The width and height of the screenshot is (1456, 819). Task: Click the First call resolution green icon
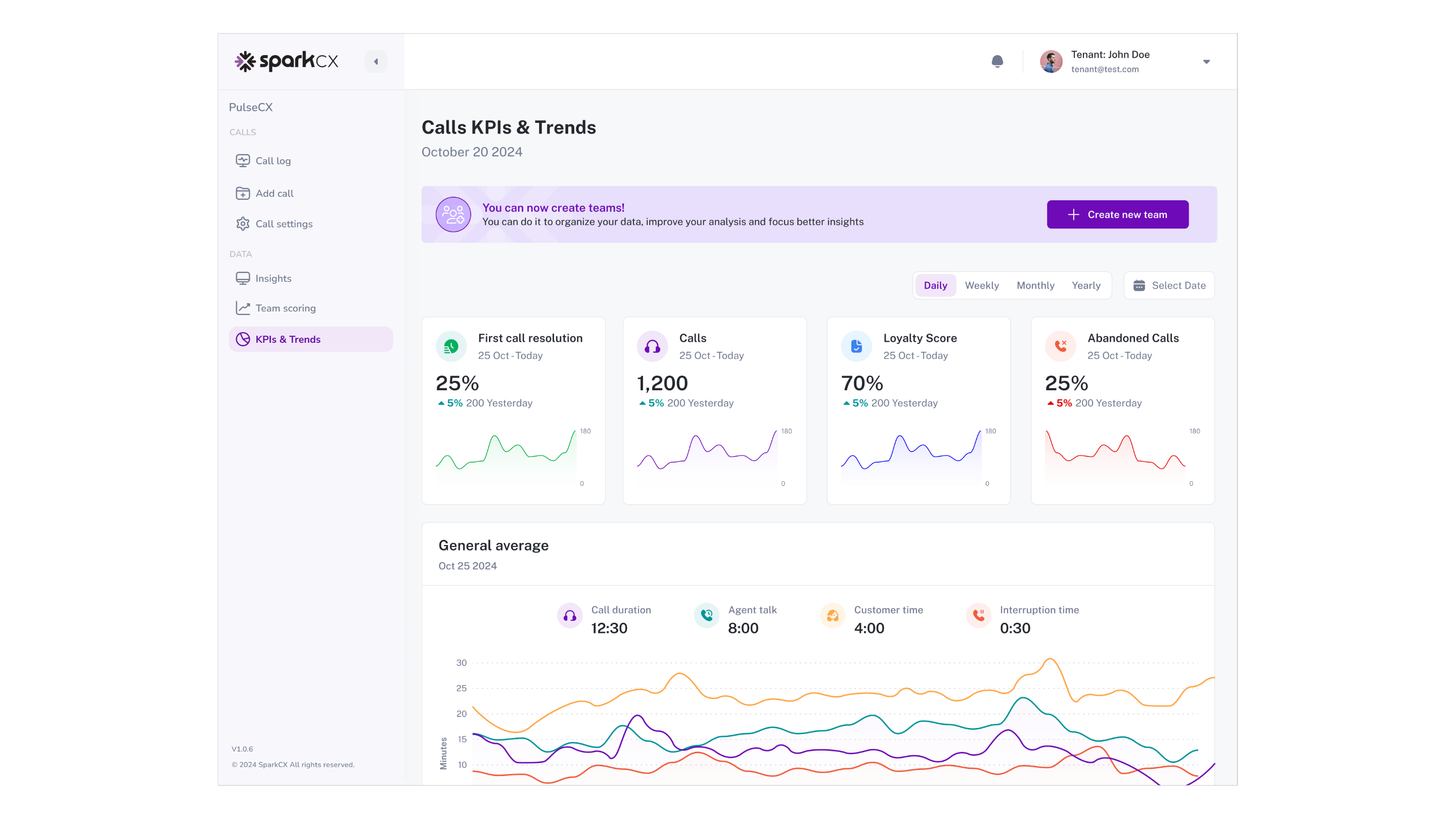pyautogui.click(x=451, y=346)
